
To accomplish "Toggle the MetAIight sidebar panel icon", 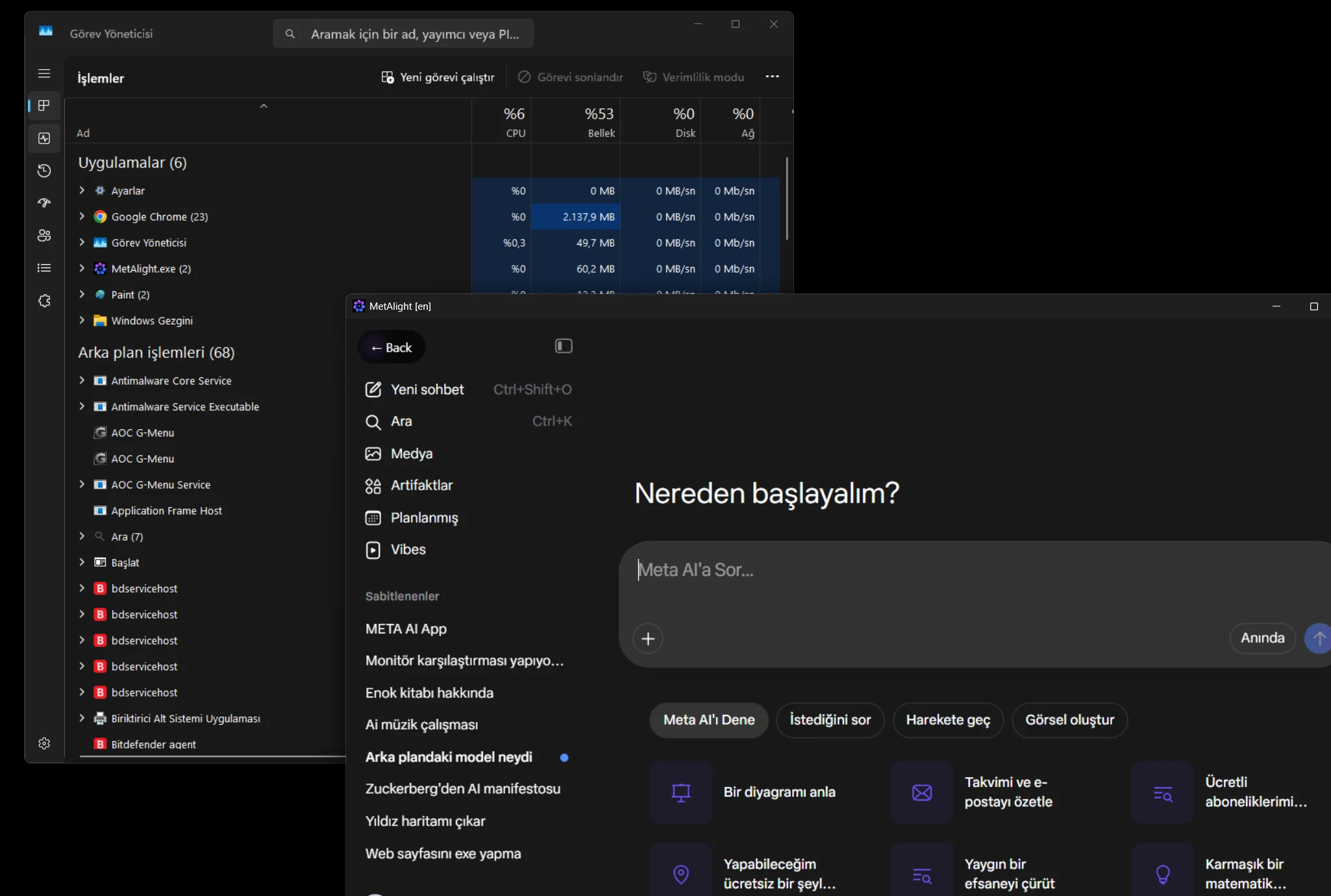I will click(564, 346).
